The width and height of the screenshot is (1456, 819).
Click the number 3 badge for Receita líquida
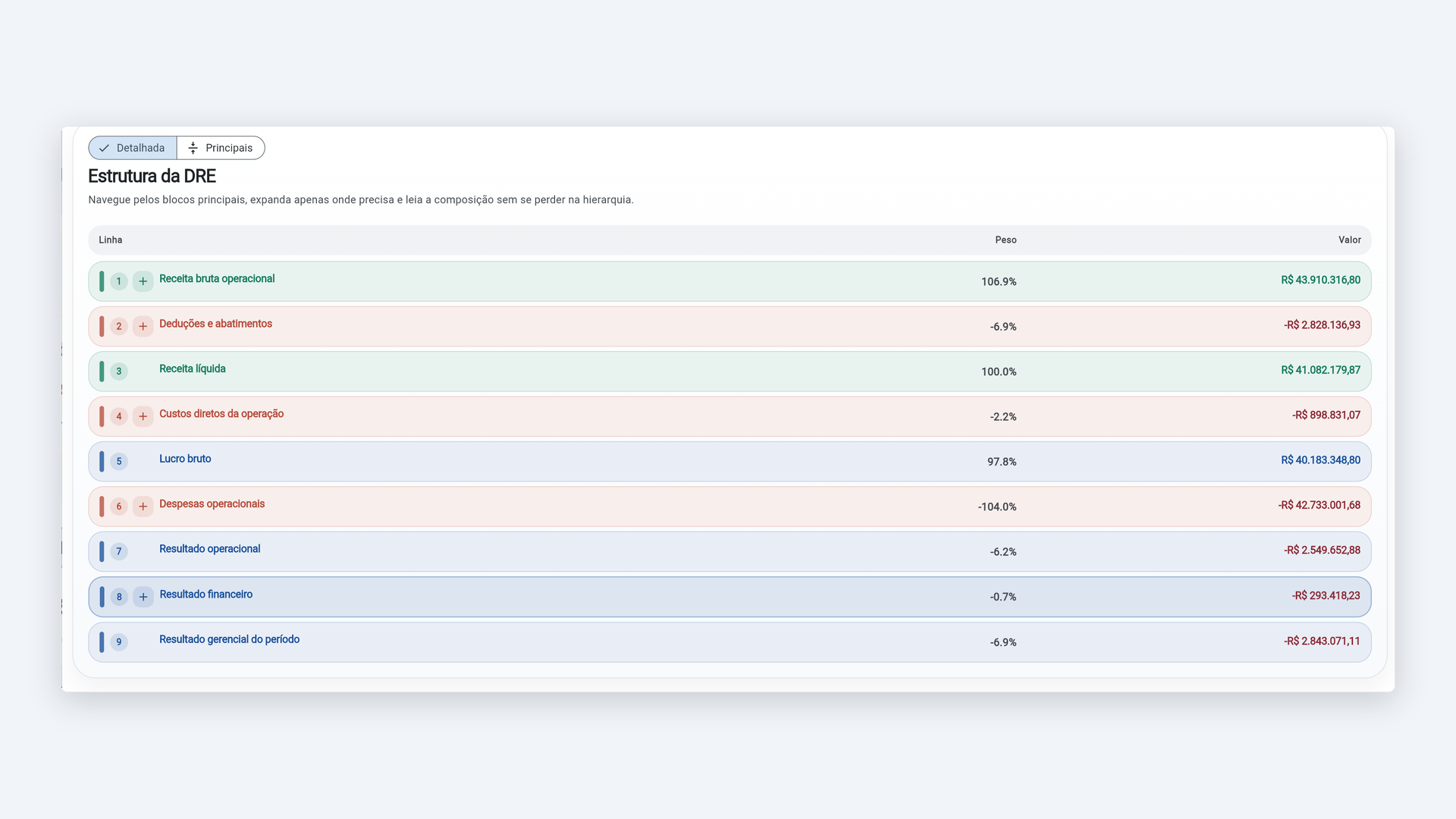[x=118, y=372]
